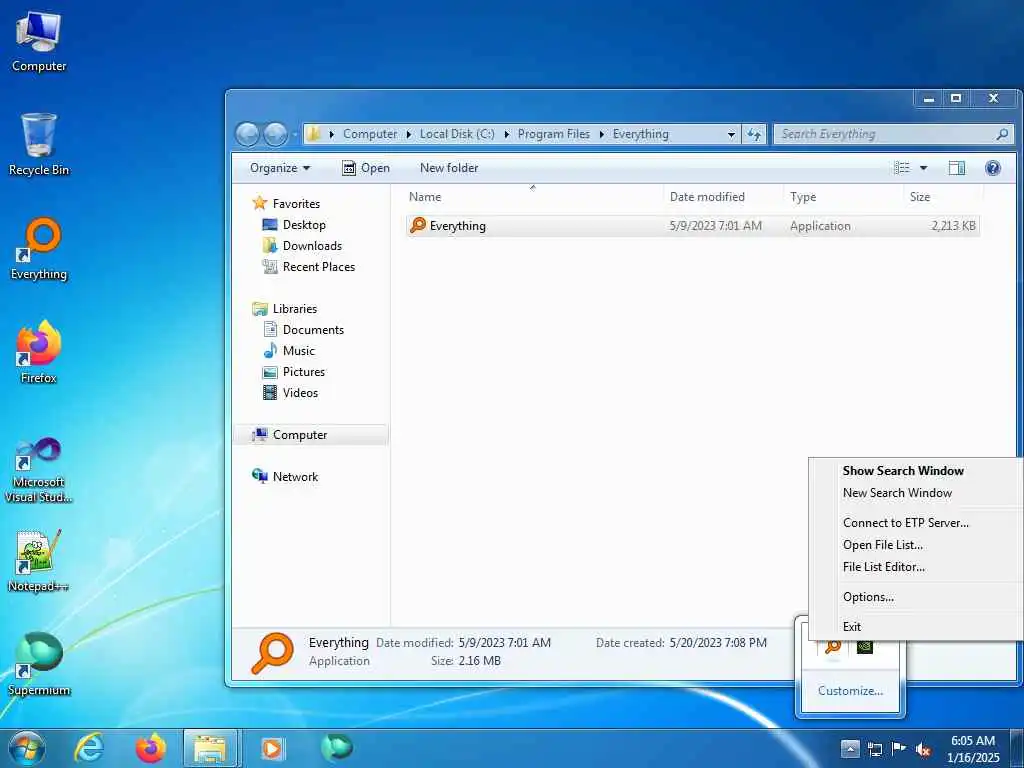Click the search magnifier in the search box
Screen dimensions: 1024x768
[1002, 134]
